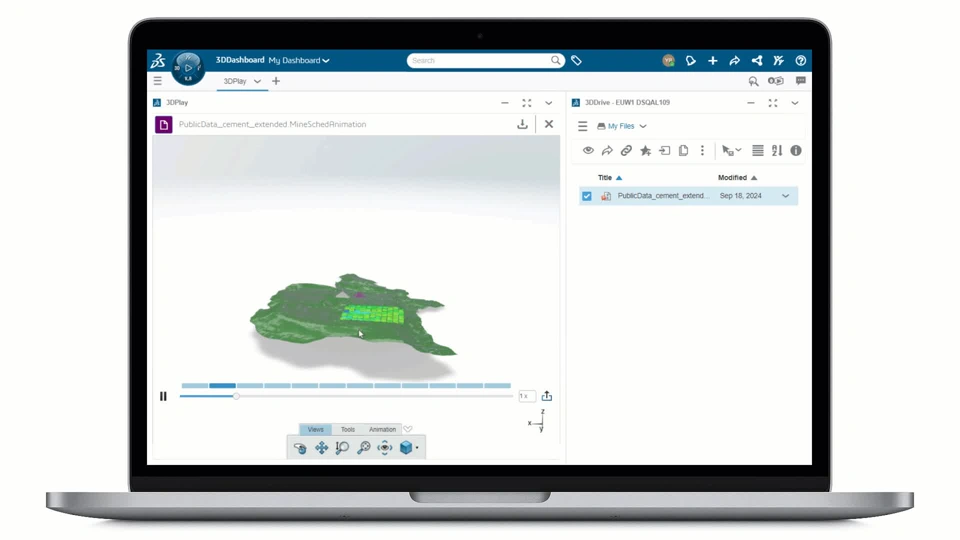
Task: Expand the 3DDrive widget menu chevron
Action: coord(795,103)
